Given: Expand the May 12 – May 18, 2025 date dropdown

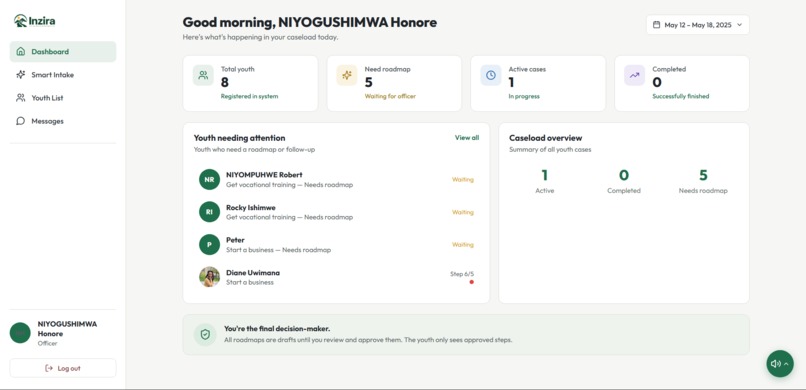Looking at the screenshot, I should (698, 25).
